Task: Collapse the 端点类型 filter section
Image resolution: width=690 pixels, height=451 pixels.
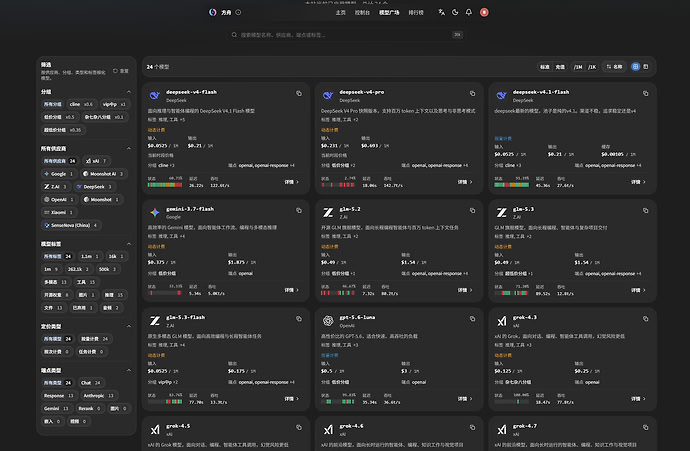Action: 128,370
